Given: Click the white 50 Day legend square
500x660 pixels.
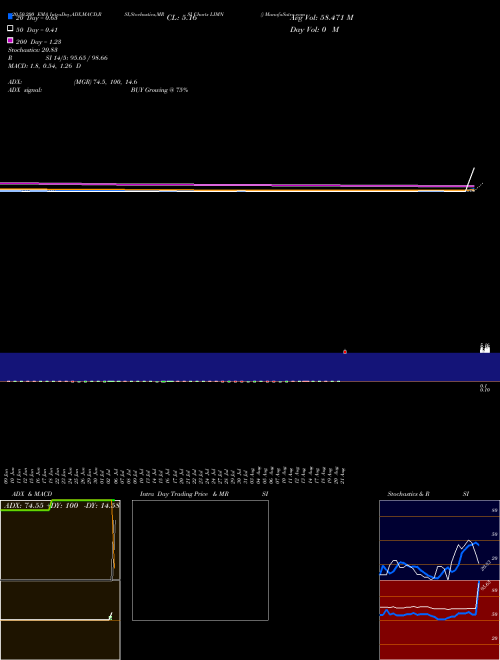Looking at the screenshot, I should tap(10, 28).
